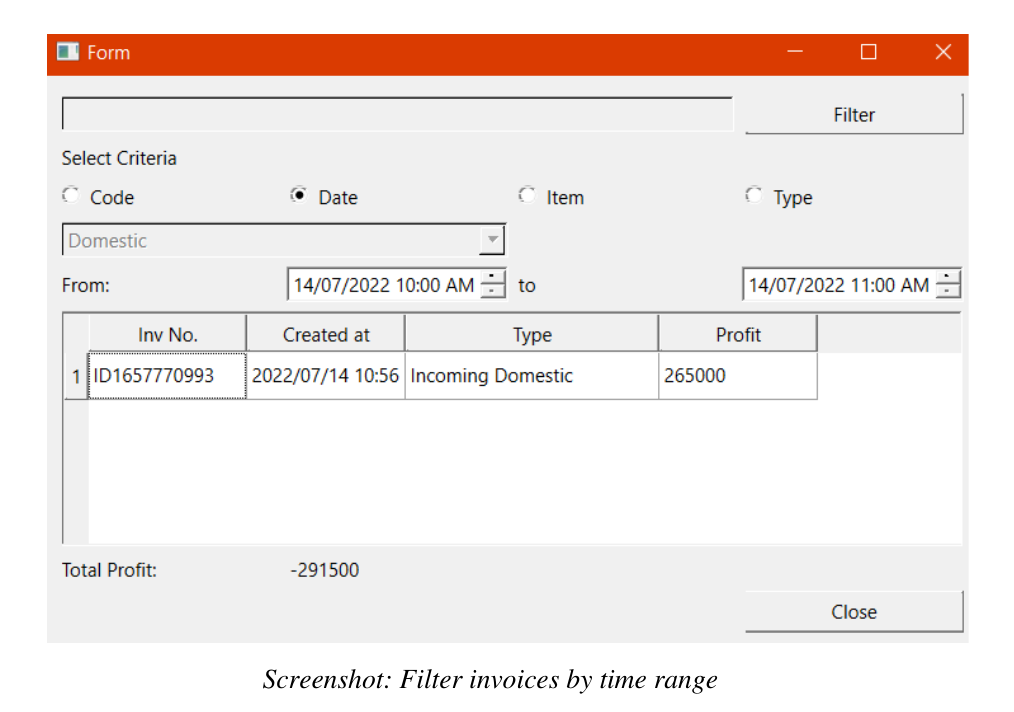The height and width of the screenshot is (712, 1014).
Task: Minimize the Form window
Action: click(x=795, y=52)
